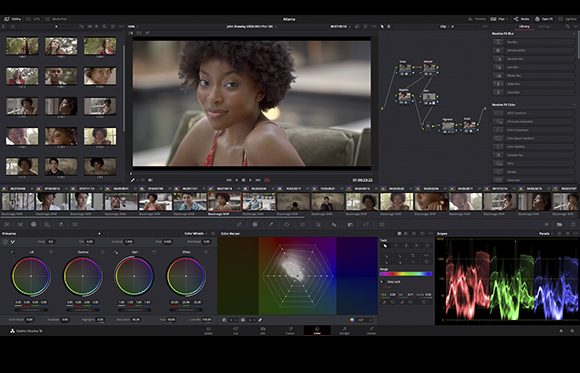Toggle the LUTs panel
Image resolution: width=580 pixels, height=373 pixels.
33,19
